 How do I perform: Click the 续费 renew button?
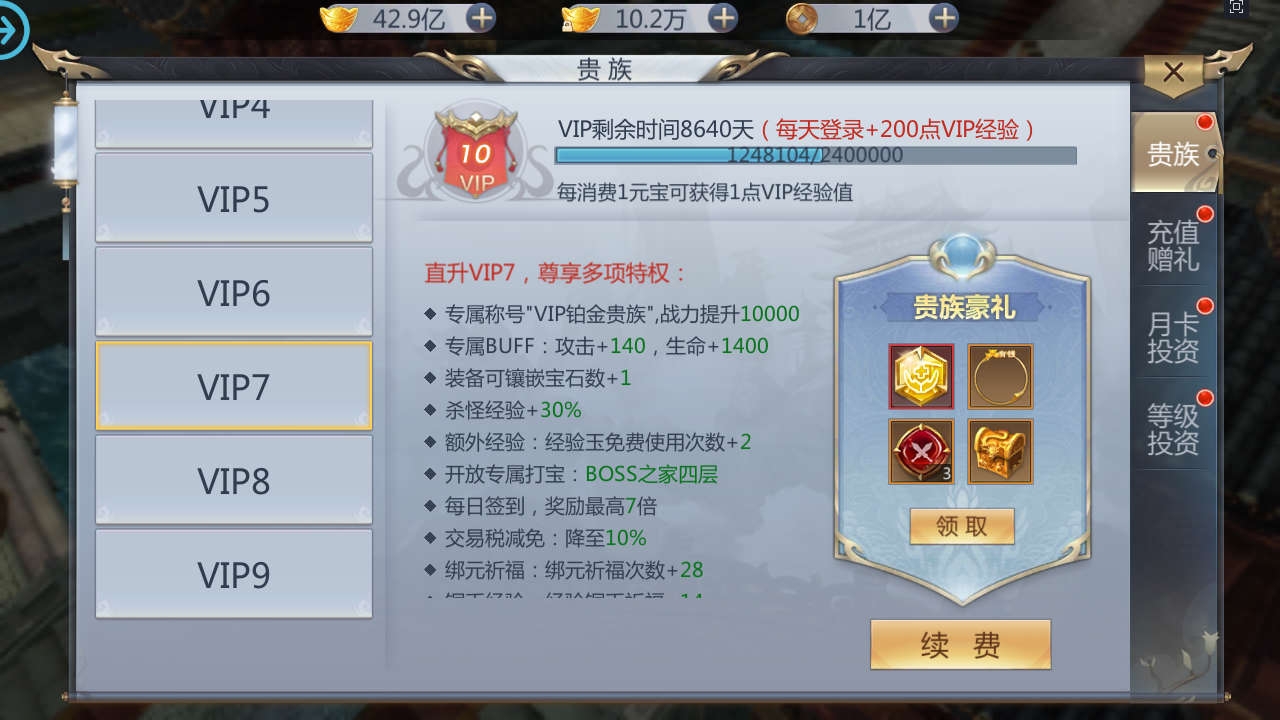(x=961, y=645)
